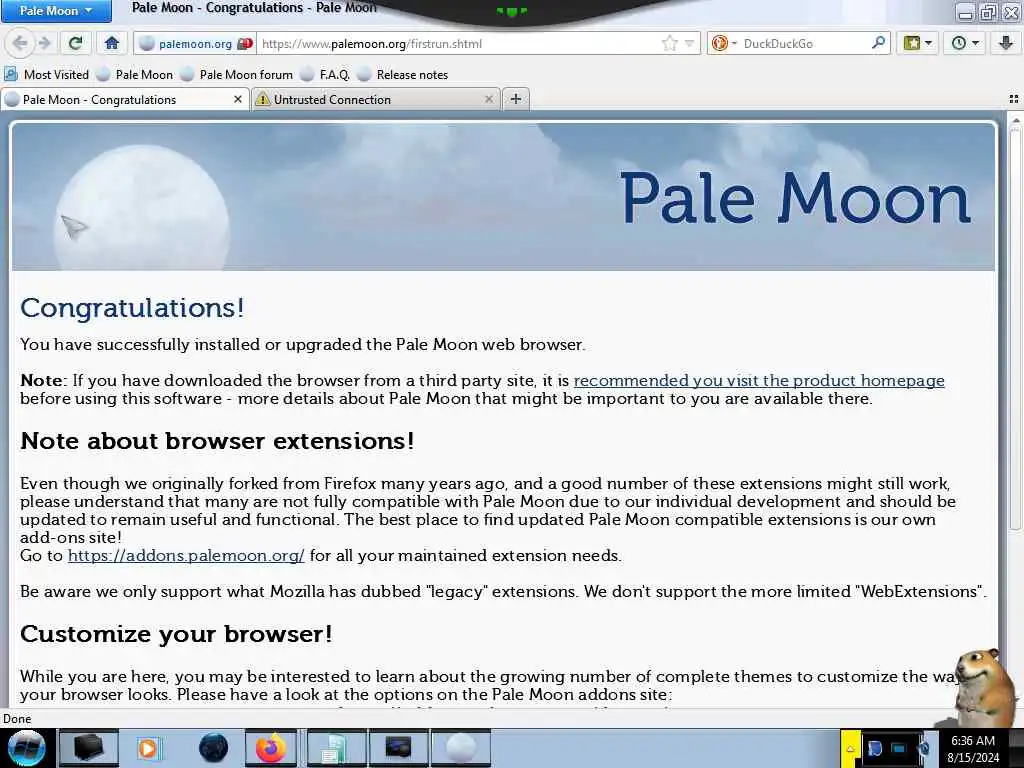The width and height of the screenshot is (1024, 768).
Task: Expand the URL history dropdown arrow
Action: point(689,44)
